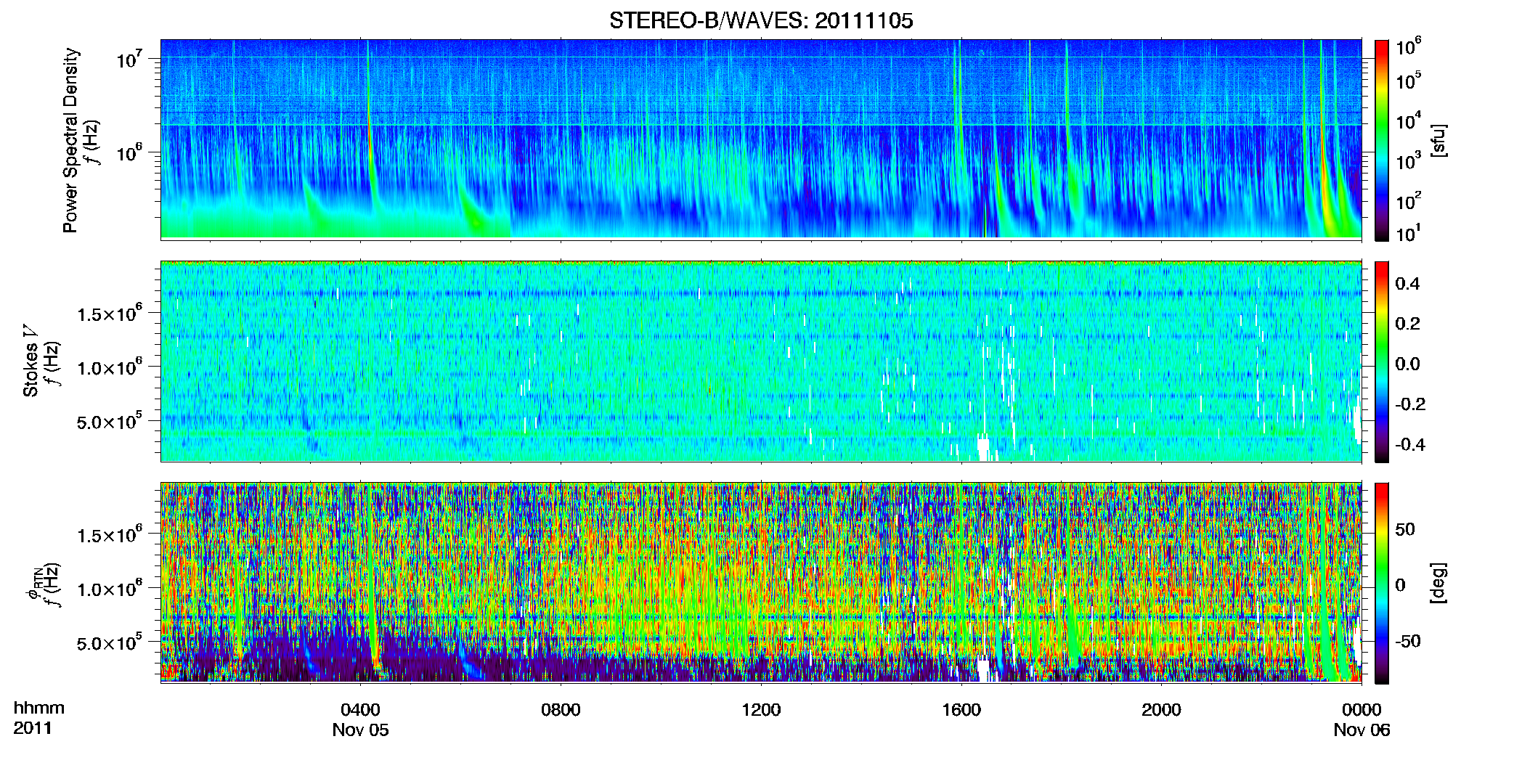This screenshot has height=784, width=1522.
Task: Click the 10^4 label on sfu colorbar
Action: point(1409,121)
